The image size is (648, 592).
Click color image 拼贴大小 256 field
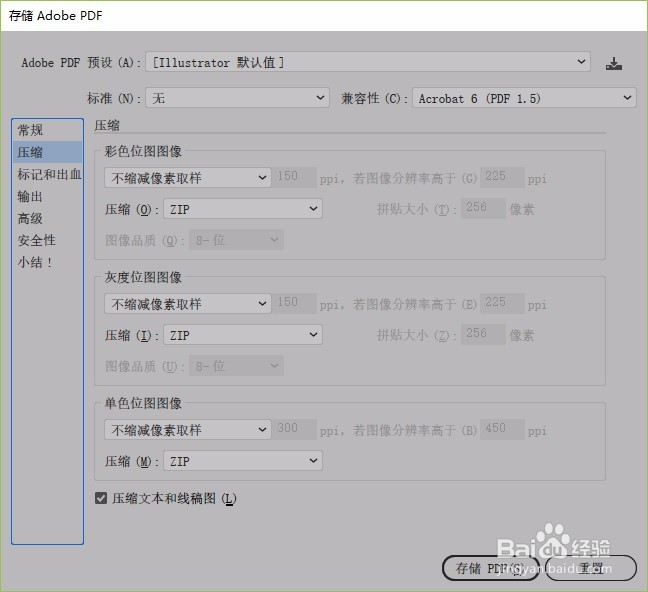[x=483, y=208]
